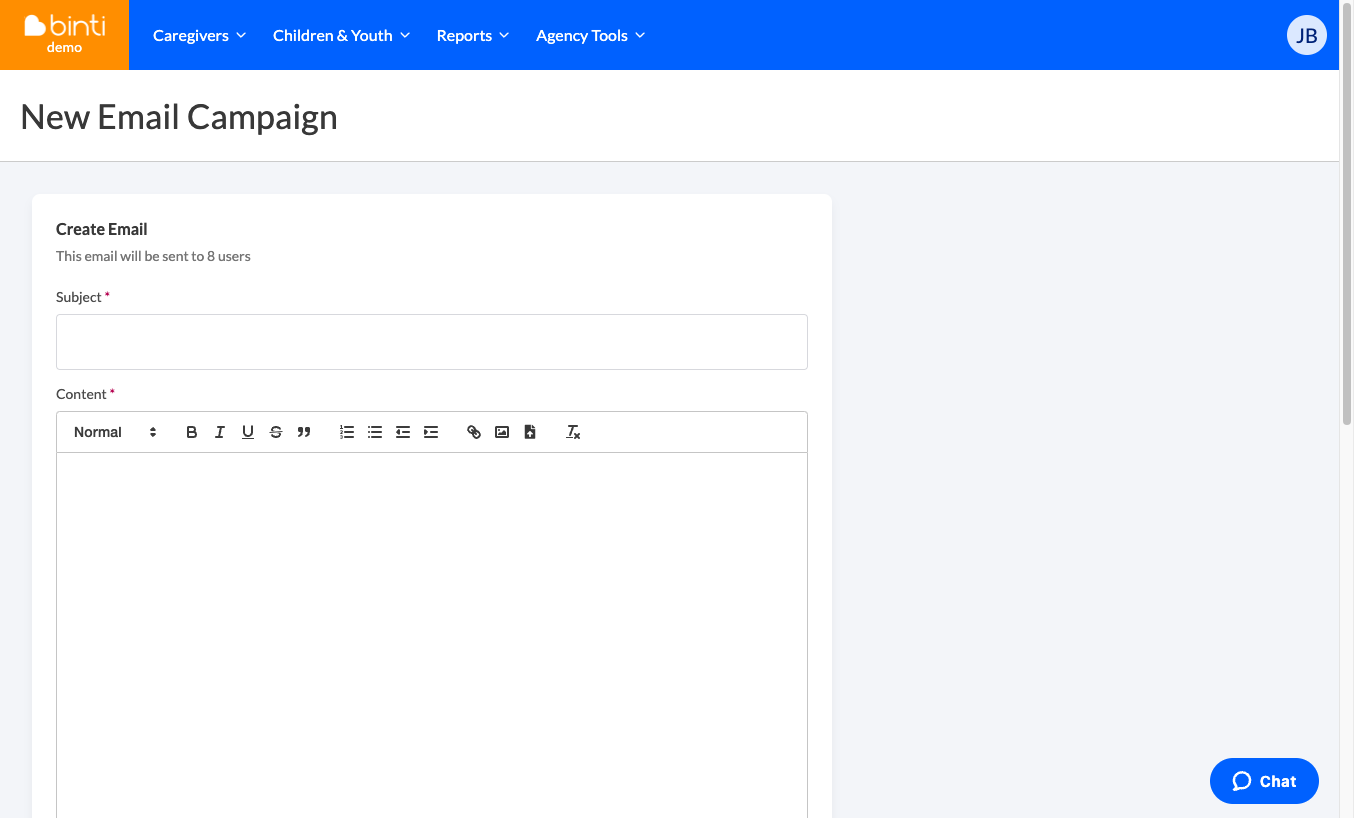This screenshot has width=1354, height=818.
Task: Increase indent of selected text
Action: pyautogui.click(x=431, y=432)
